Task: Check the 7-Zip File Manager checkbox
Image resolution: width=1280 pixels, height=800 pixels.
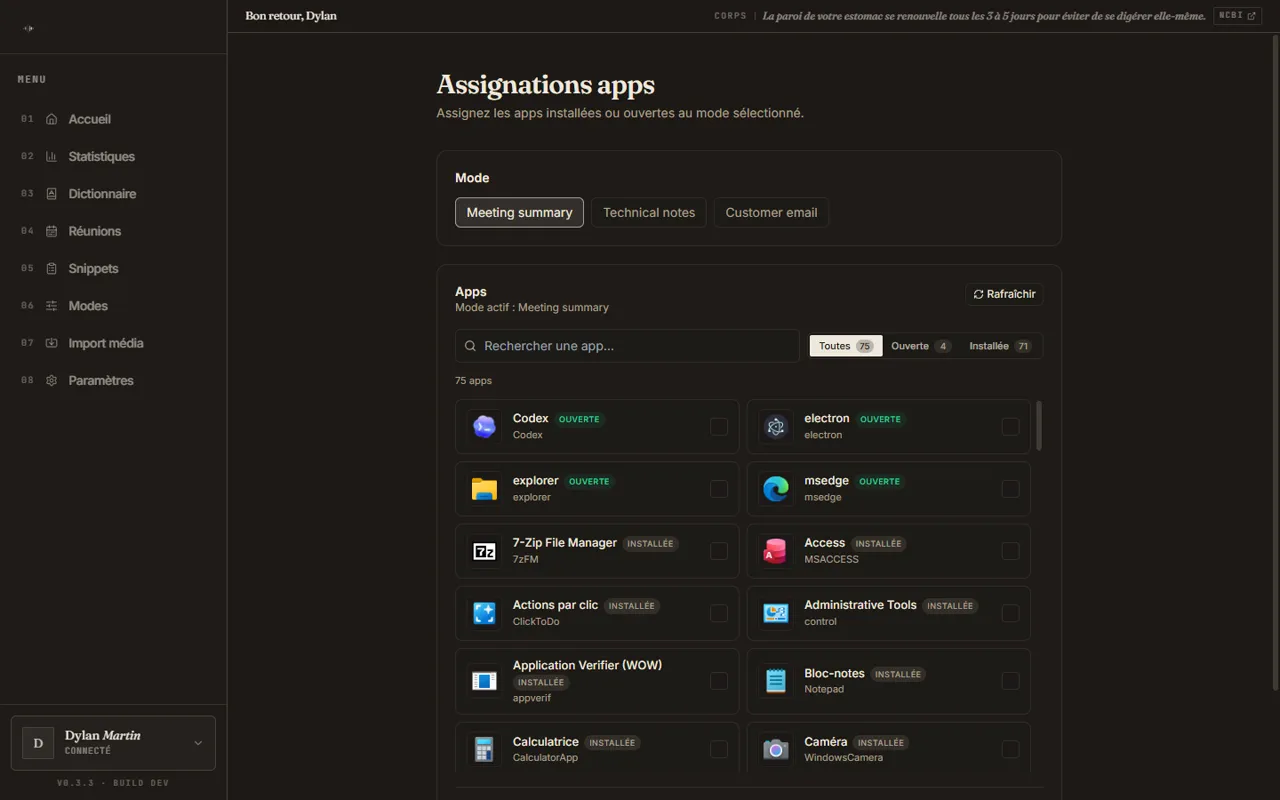Action: pyautogui.click(x=719, y=551)
